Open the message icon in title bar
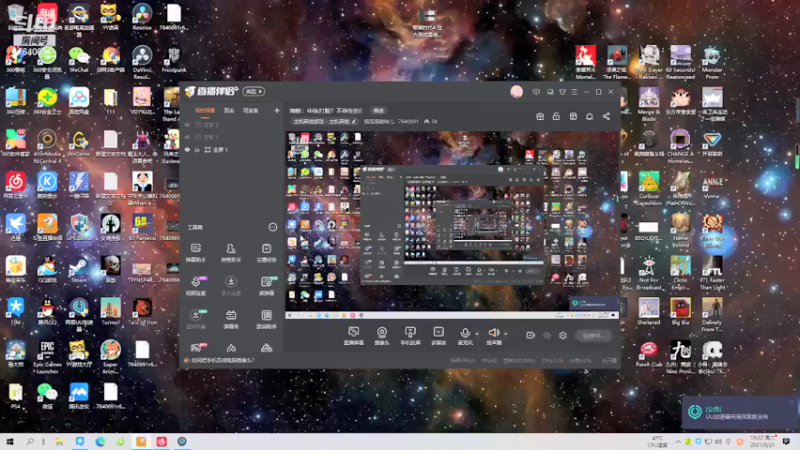 point(536,92)
